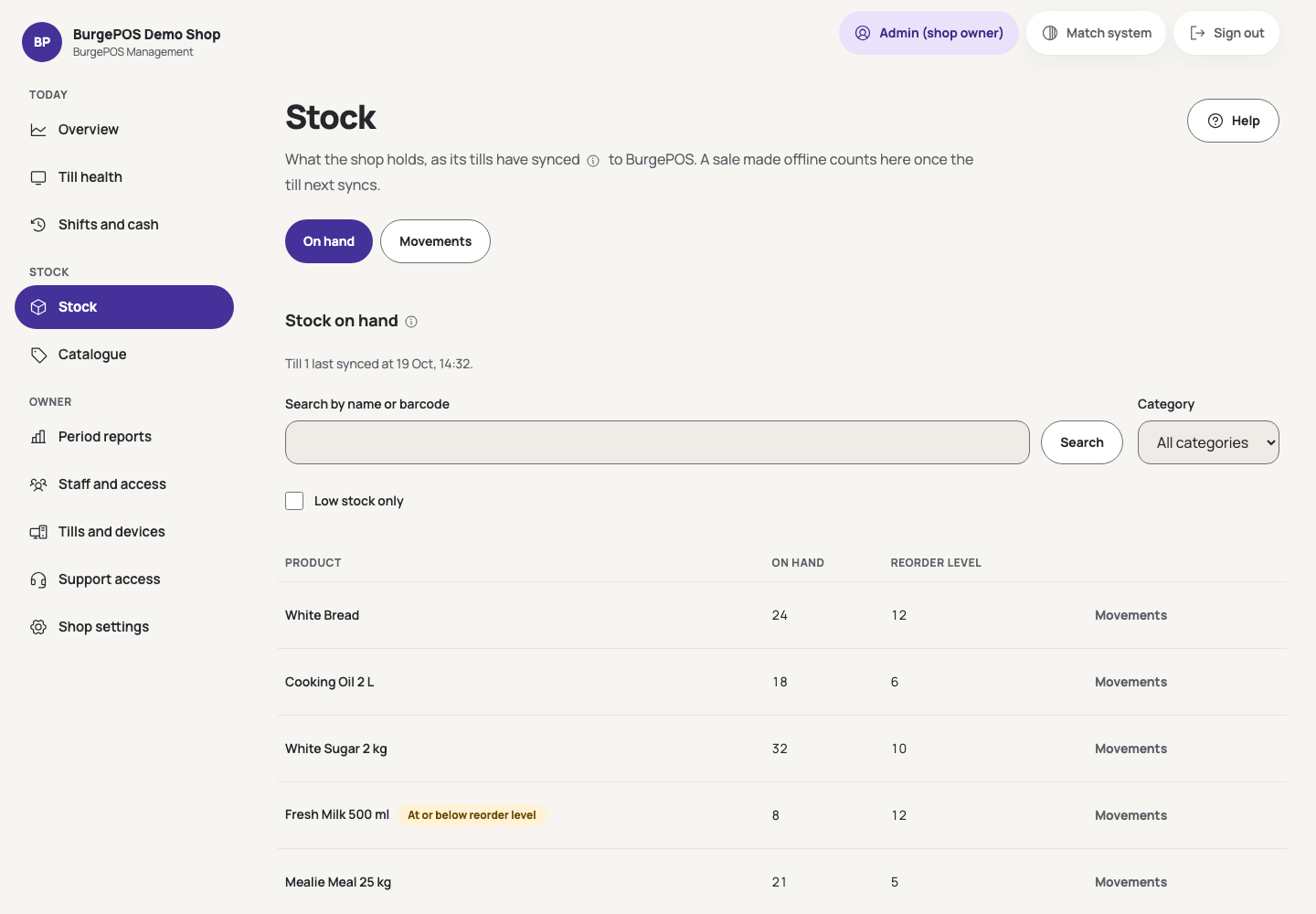Image resolution: width=1316 pixels, height=914 pixels.
Task: Select the On hand tab
Action: [329, 241]
